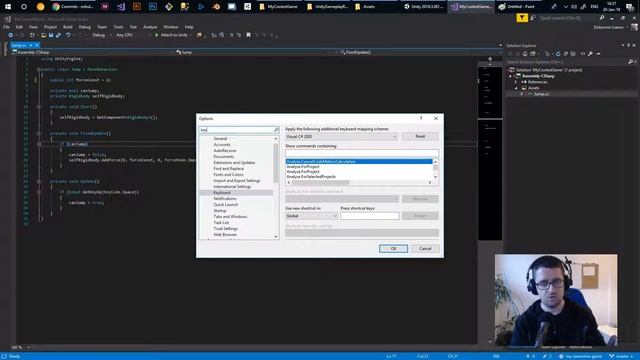Viewport: 640px width, 360px height.
Task: Open the Analyze menu
Action: click(150, 27)
